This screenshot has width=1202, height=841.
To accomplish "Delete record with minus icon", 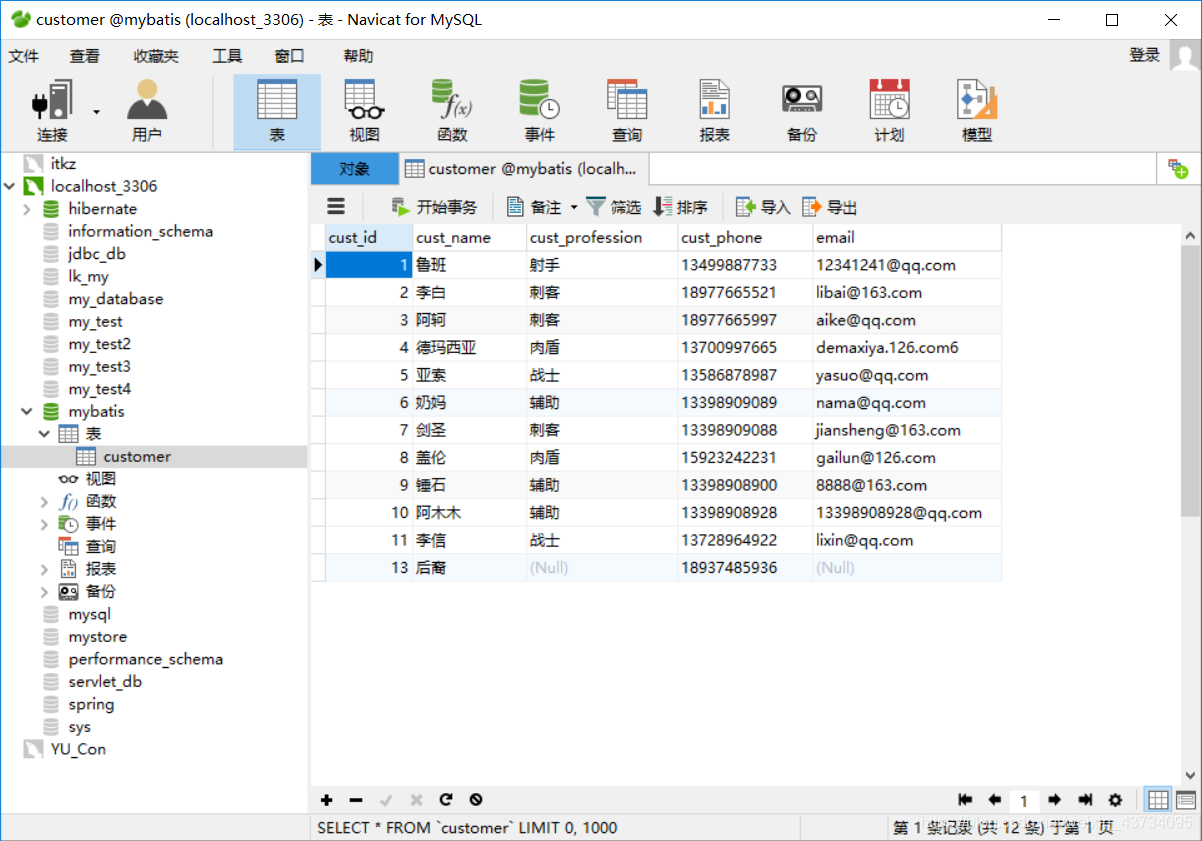I will click(x=356, y=800).
